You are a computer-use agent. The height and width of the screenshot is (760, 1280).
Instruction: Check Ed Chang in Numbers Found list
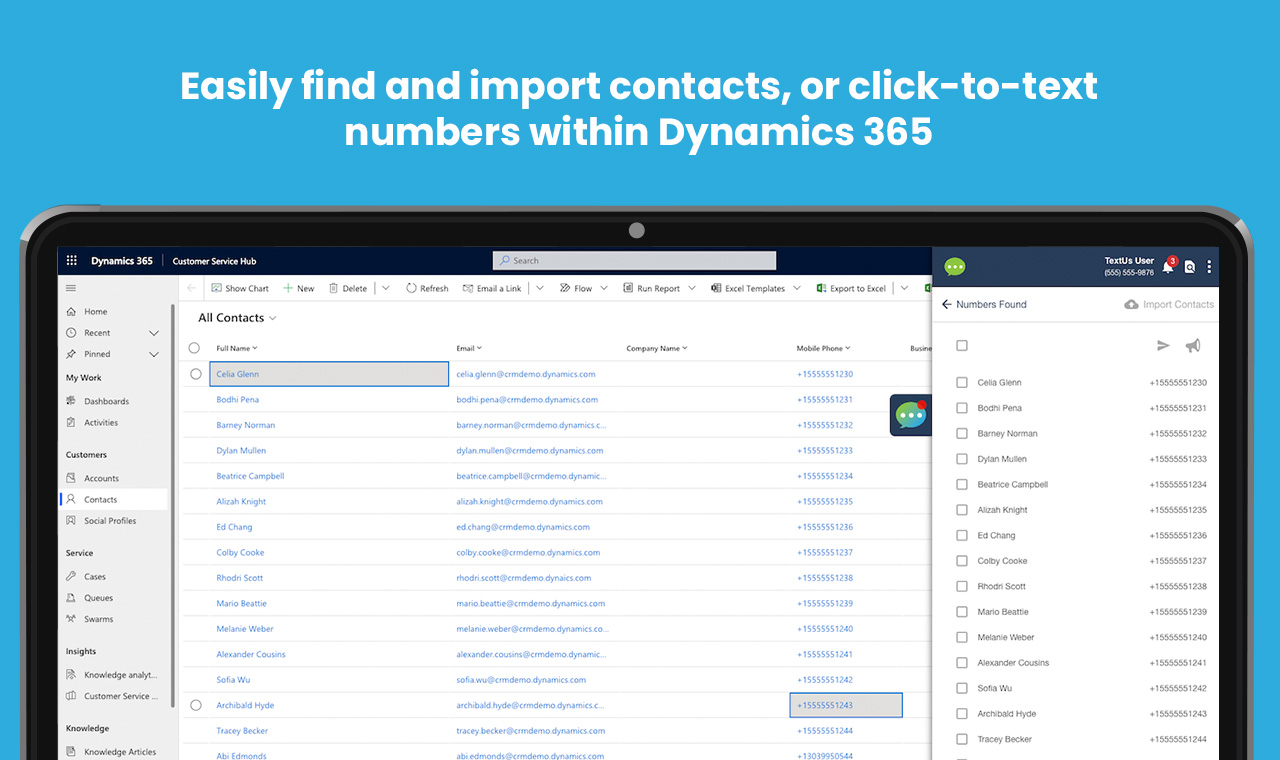click(x=962, y=535)
